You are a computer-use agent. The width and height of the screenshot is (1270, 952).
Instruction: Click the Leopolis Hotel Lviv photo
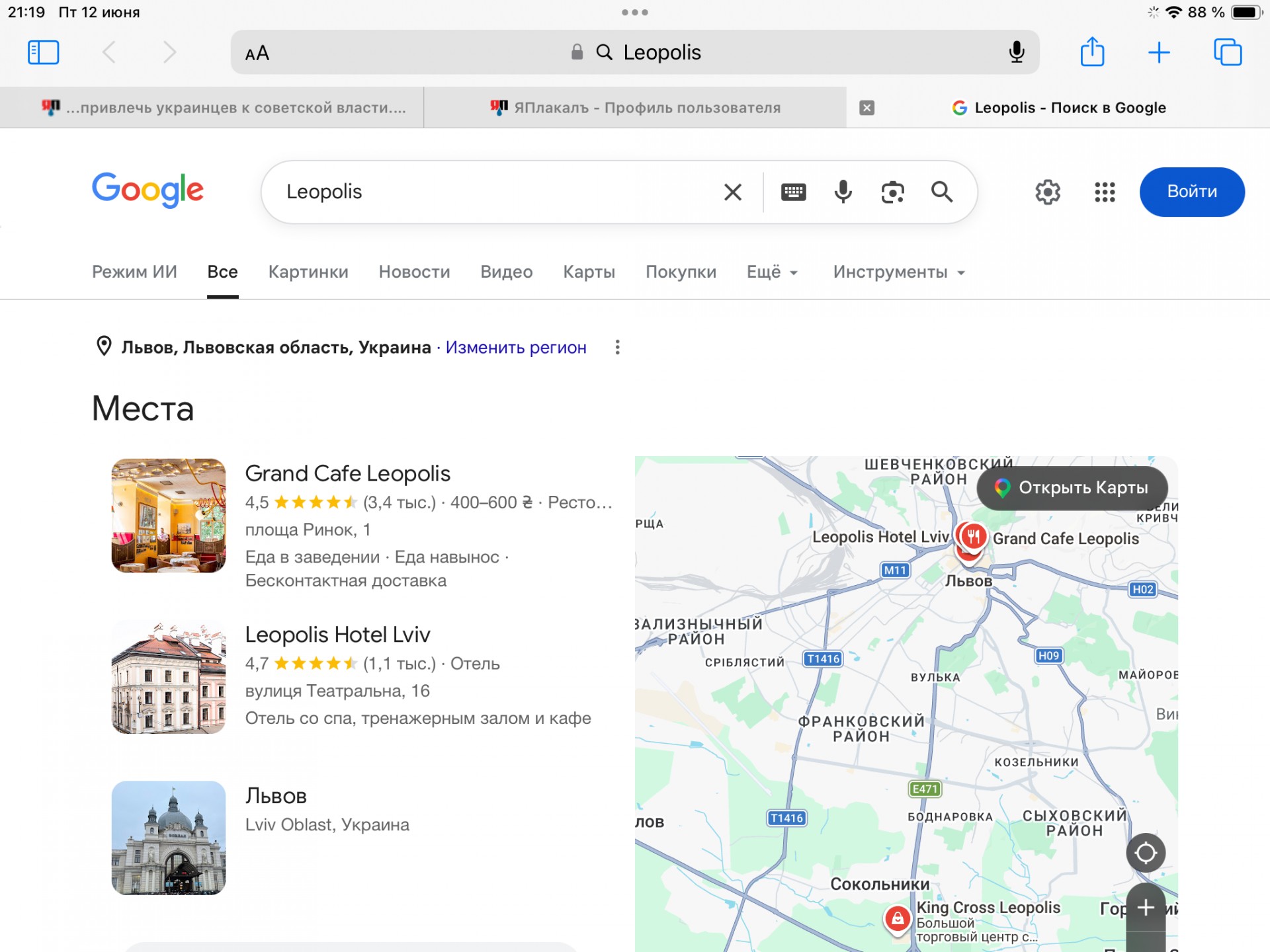click(x=169, y=677)
